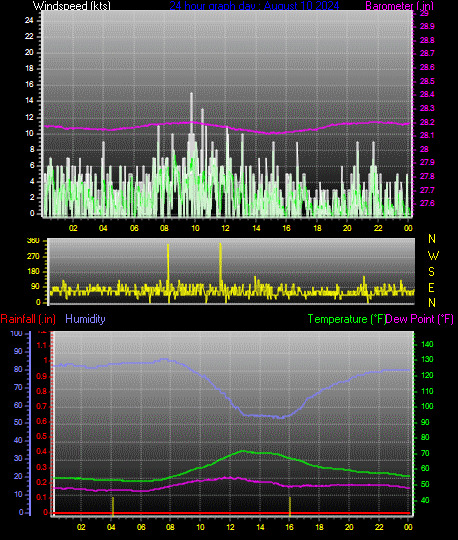
Task: Click the yellow rainfall marker at hour 04
Action: pos(113,506)
